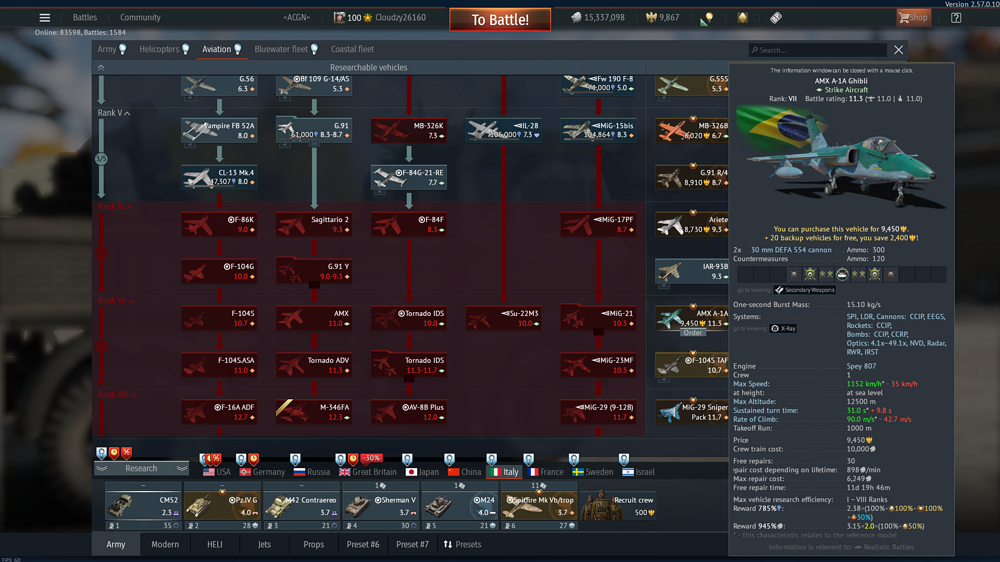Switch to the Jets preset
Screen dimensions: 1000x562
(x=264, y=545)
